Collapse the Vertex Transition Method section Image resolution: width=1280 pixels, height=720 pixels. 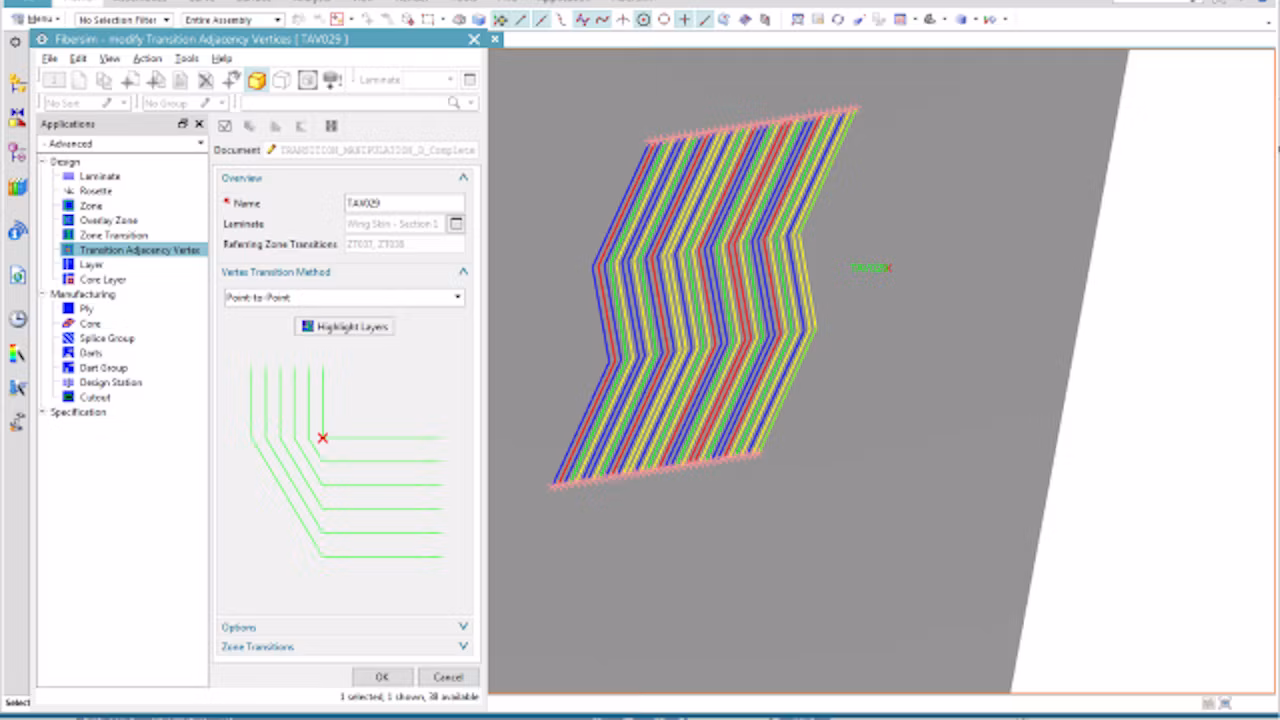[463, 272]
